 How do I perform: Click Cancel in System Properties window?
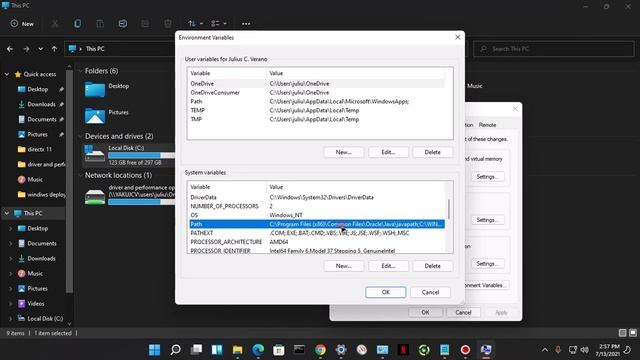[463, 313]
